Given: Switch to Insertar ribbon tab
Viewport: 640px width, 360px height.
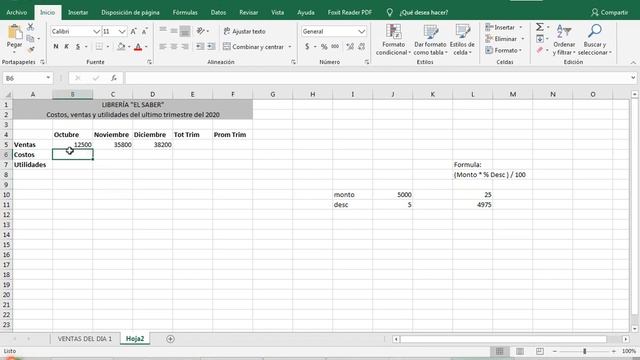Looking at the screenshot, I should pos(78,12).
